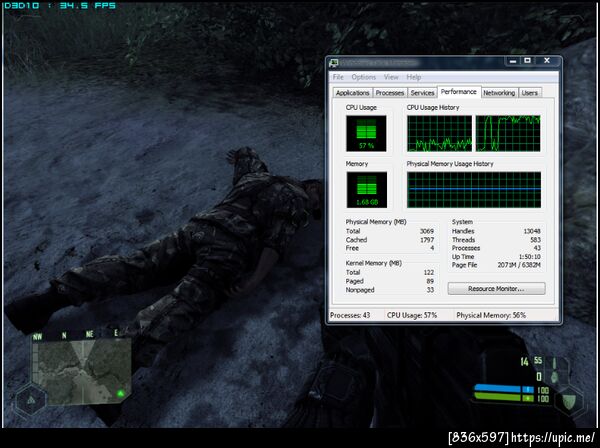
Task: Click 'Physical Memory: 56%' in status bar
Action: coord(491,315)
